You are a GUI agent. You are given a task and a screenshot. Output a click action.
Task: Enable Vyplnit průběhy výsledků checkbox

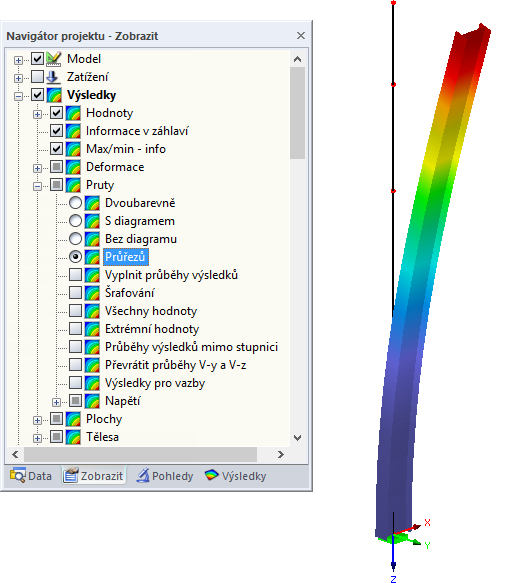pyautogui.click(x=75, y=275)
